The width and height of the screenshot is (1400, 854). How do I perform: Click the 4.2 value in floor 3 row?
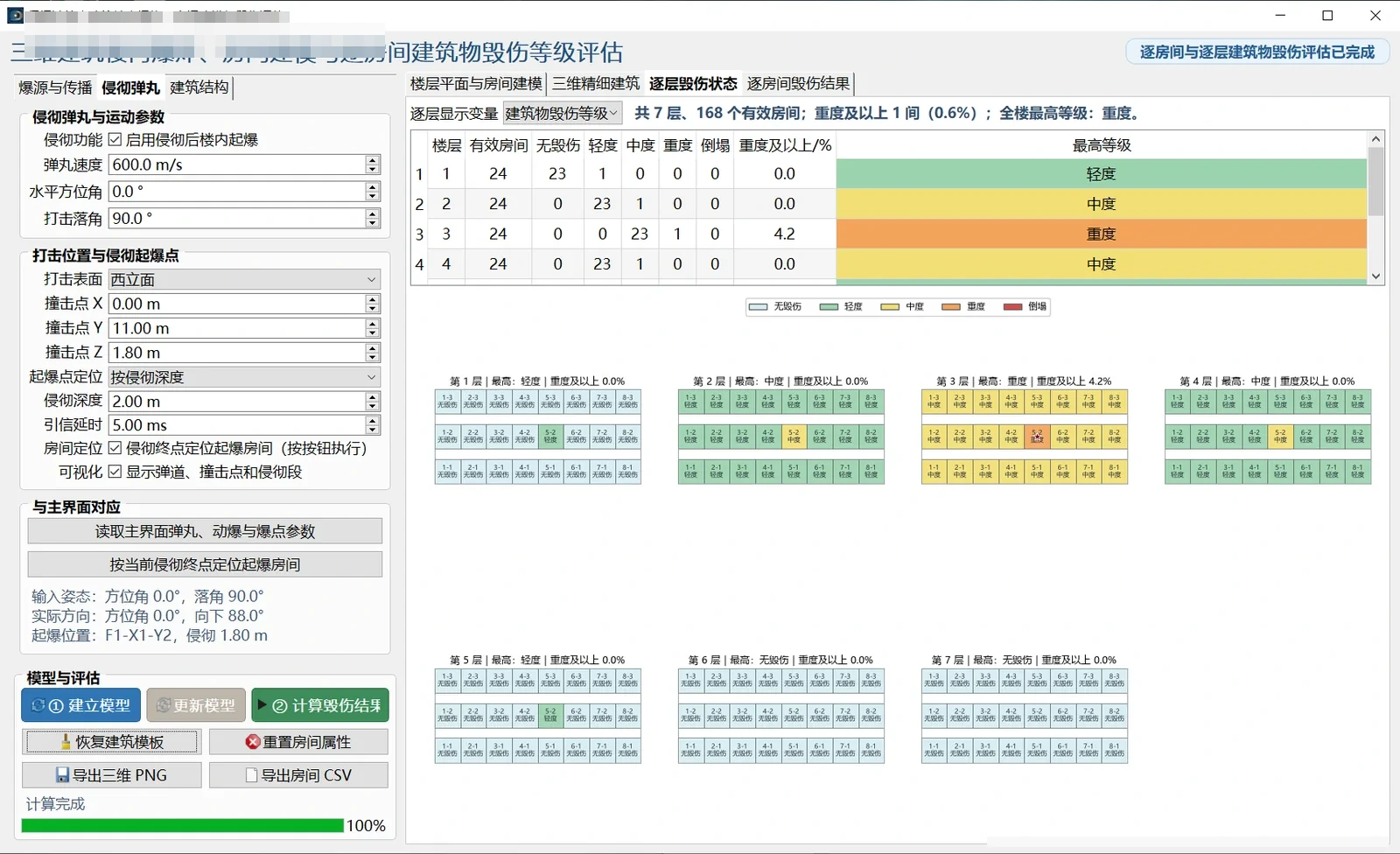point(785,234)
